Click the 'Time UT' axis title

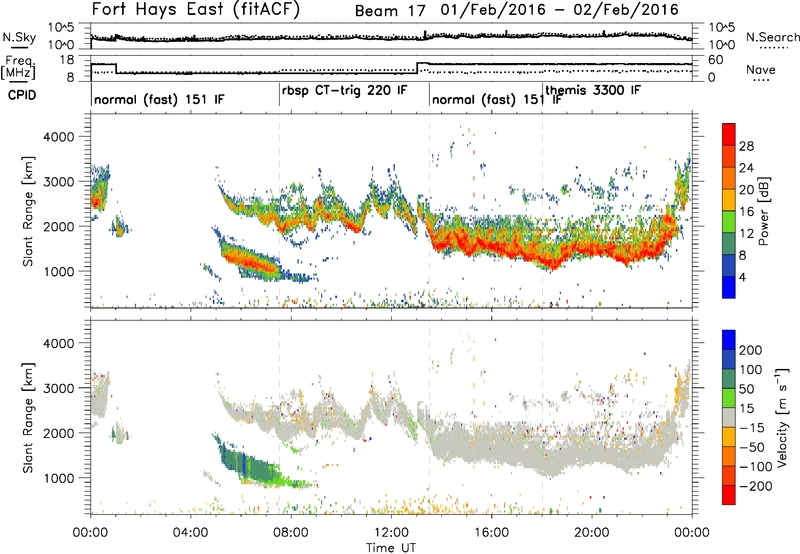(391, 547)
